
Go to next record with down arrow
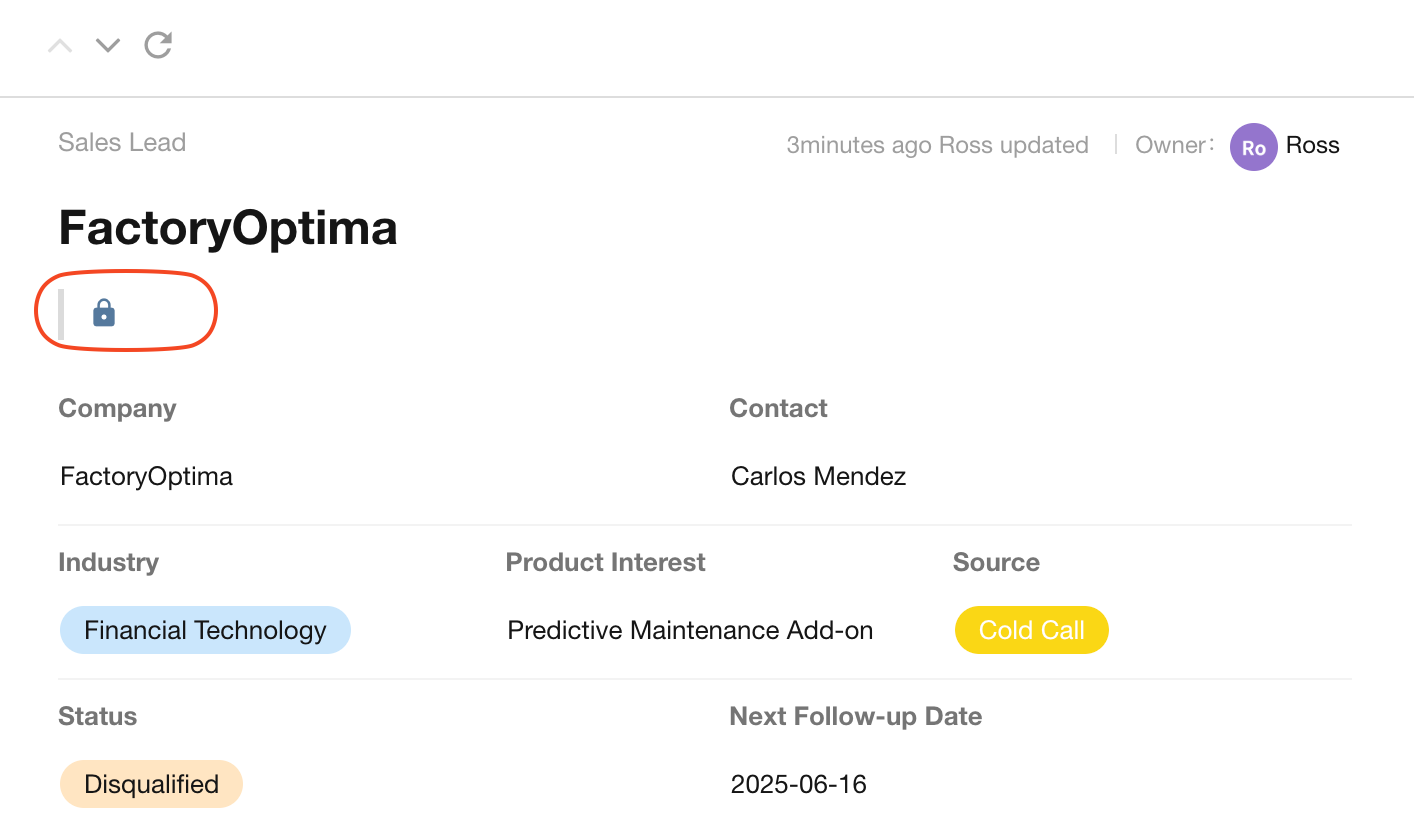click(x=108, y=45)
